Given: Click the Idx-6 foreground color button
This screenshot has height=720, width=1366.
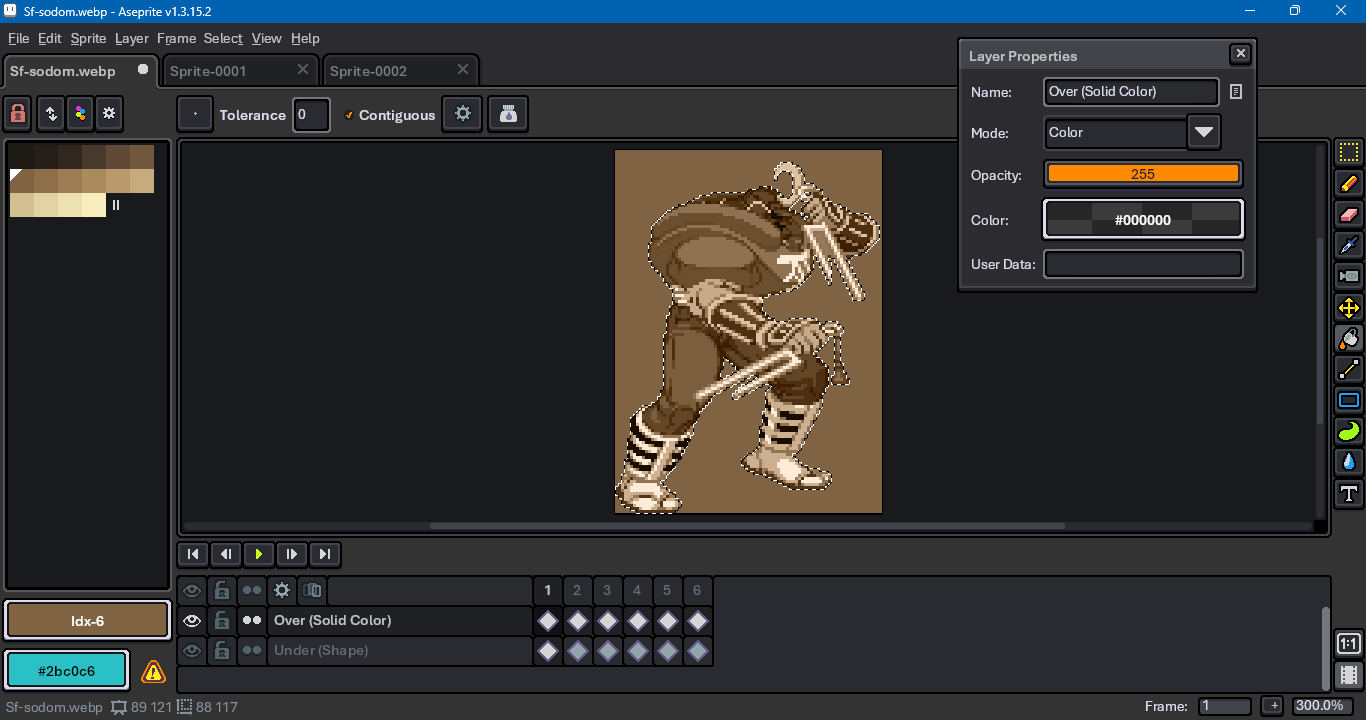Looking at the screenshot, I should click(87, 621).
